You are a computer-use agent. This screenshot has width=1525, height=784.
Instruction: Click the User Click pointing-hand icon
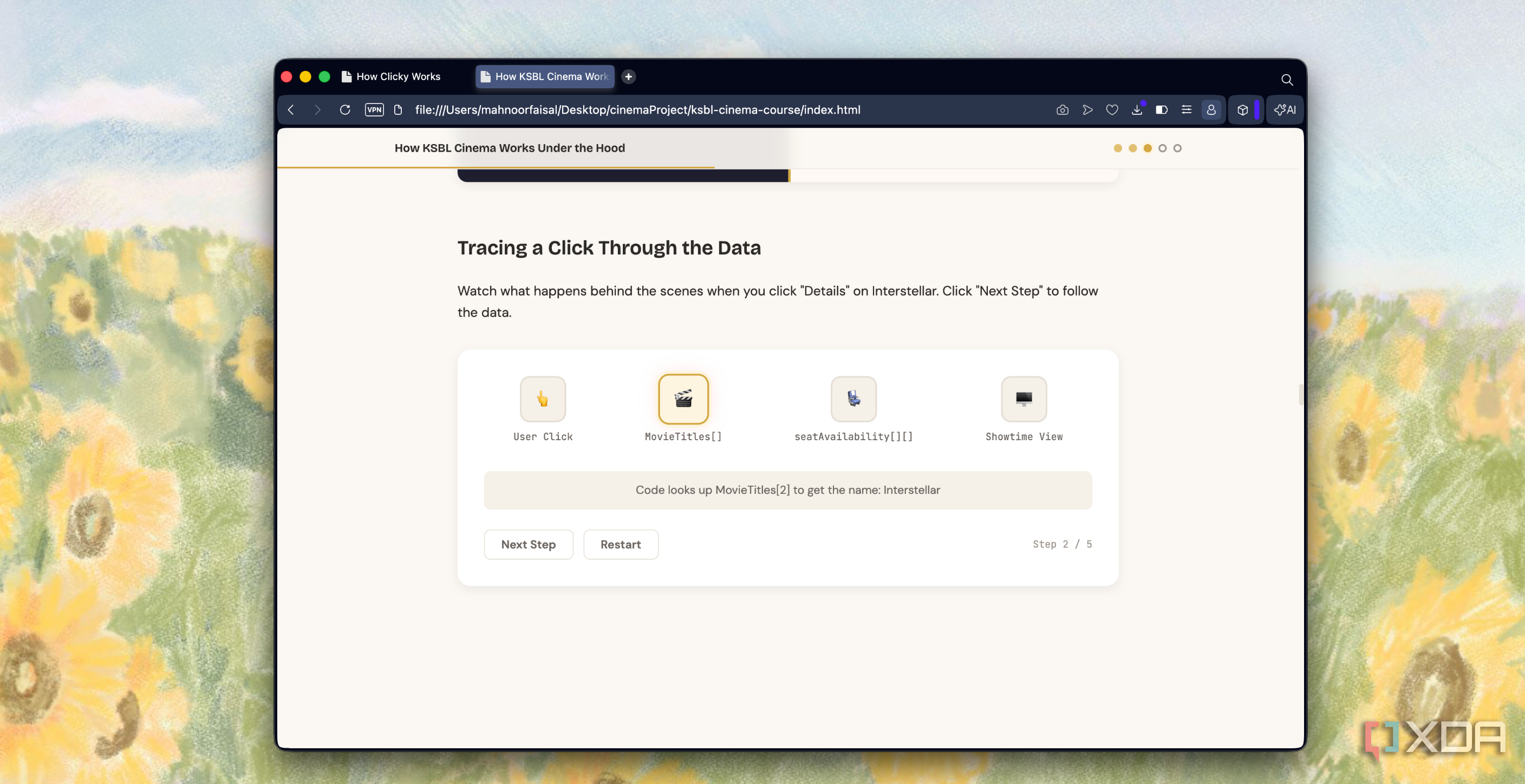pos(542,399)
